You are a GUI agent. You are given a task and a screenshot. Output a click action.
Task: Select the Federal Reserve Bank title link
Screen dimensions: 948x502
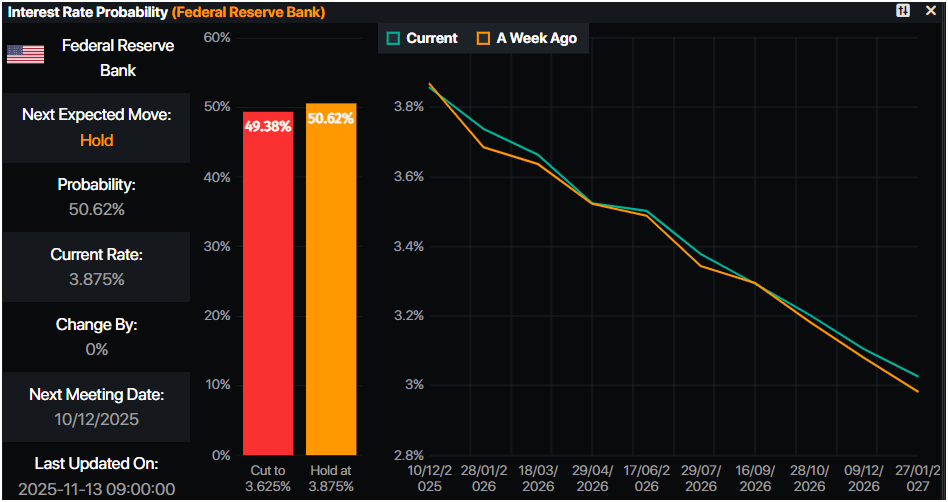click(248, 12)
